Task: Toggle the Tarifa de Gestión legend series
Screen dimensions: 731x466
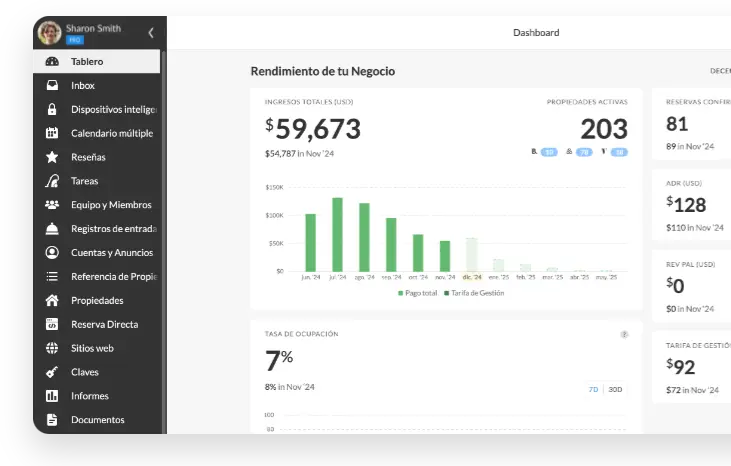Action: point(475,293)
